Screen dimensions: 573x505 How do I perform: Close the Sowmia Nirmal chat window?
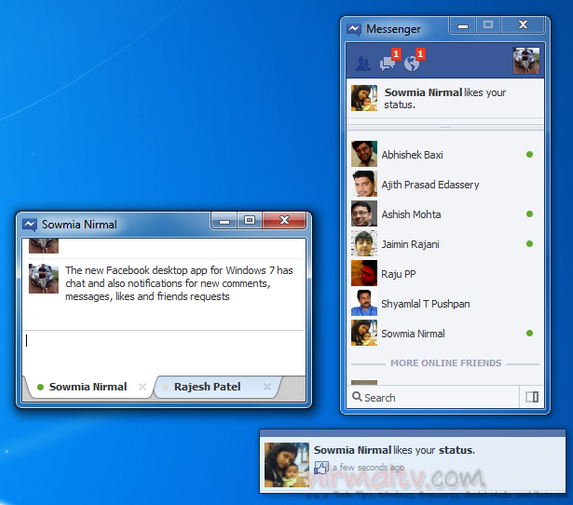[x=284, y=221]
